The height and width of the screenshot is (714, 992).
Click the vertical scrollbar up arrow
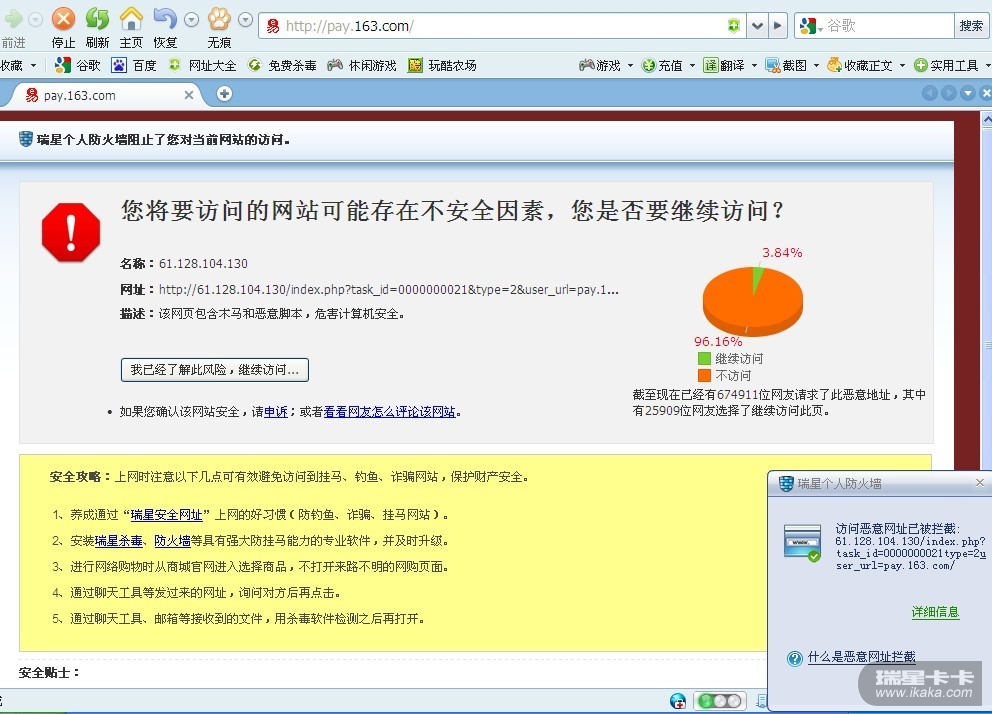pyautogui.click(x=986, y=118)
